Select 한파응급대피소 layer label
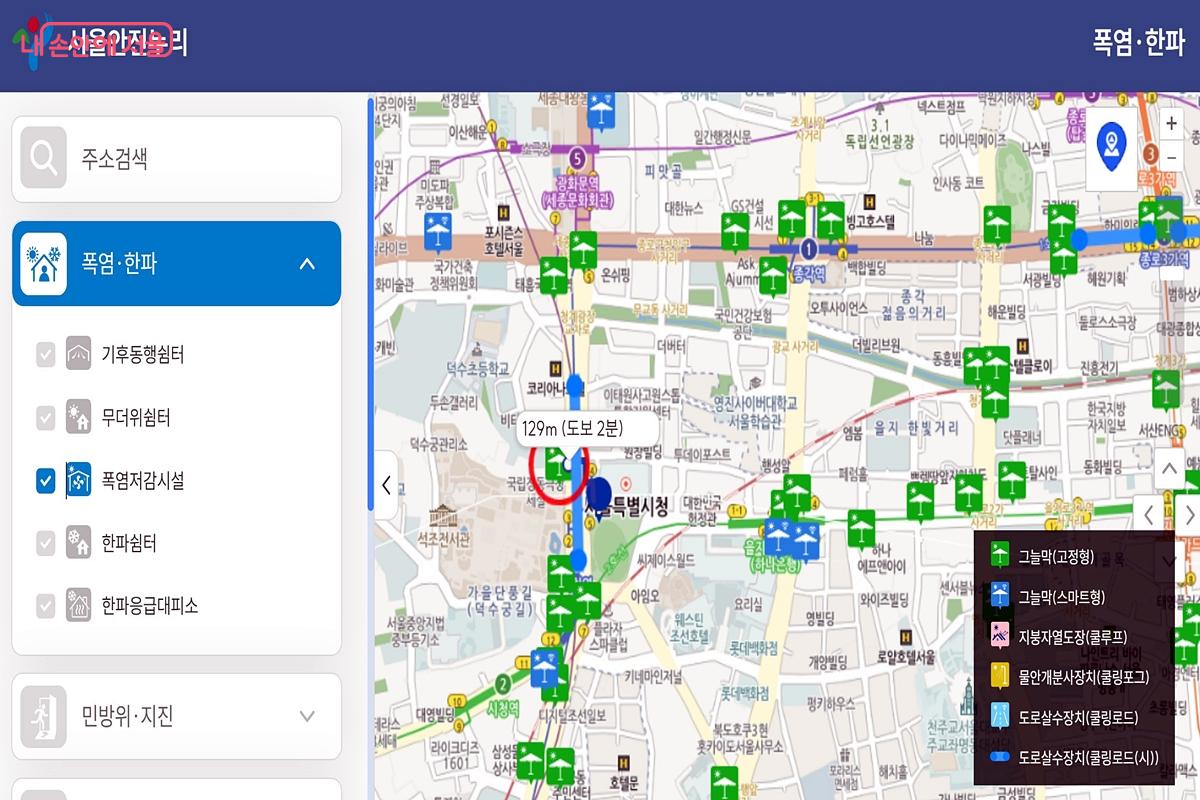 tap(149, 606)
